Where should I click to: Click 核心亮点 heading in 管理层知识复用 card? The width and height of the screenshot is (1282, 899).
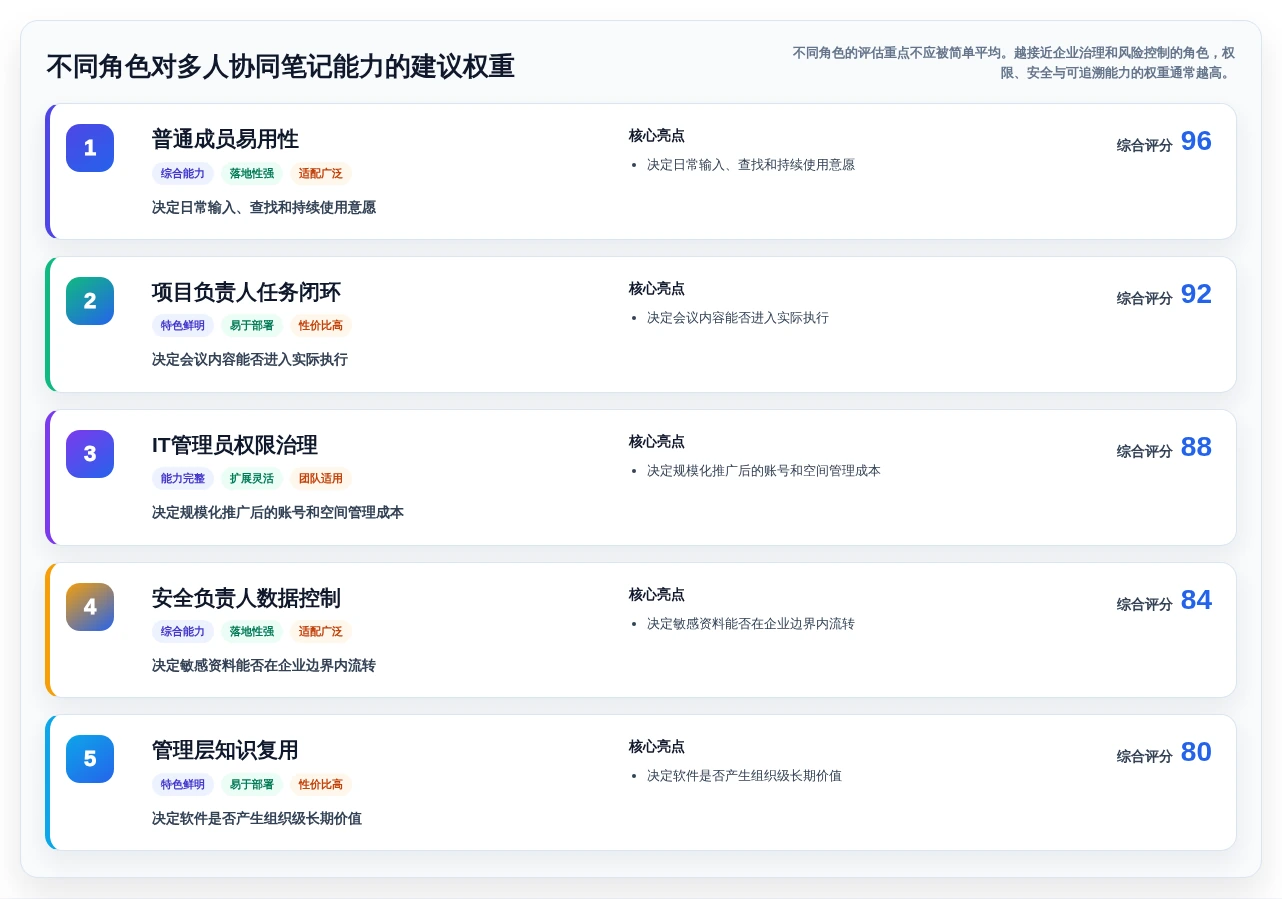coord(657,747)
